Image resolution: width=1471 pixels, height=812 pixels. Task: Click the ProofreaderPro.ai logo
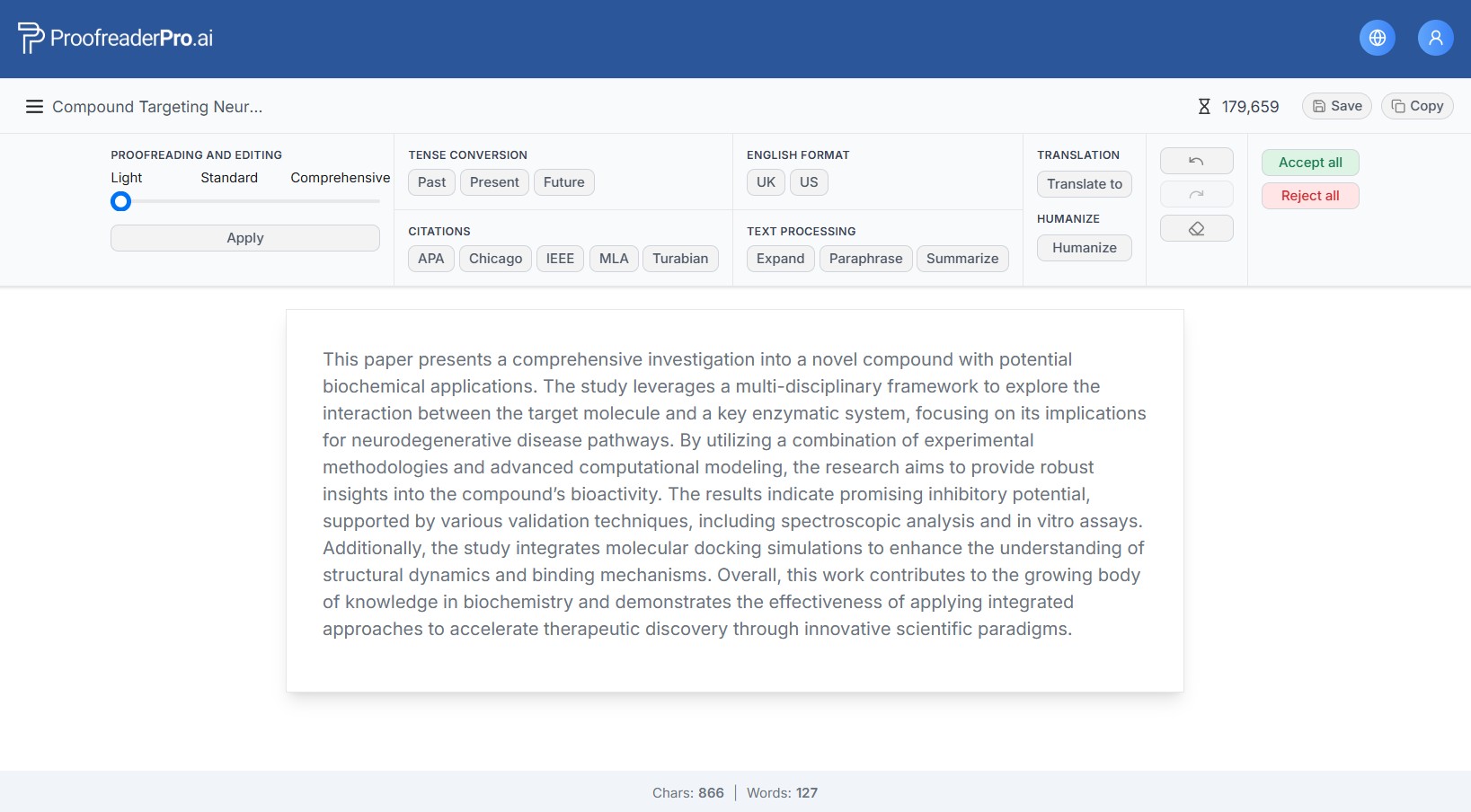116,38
